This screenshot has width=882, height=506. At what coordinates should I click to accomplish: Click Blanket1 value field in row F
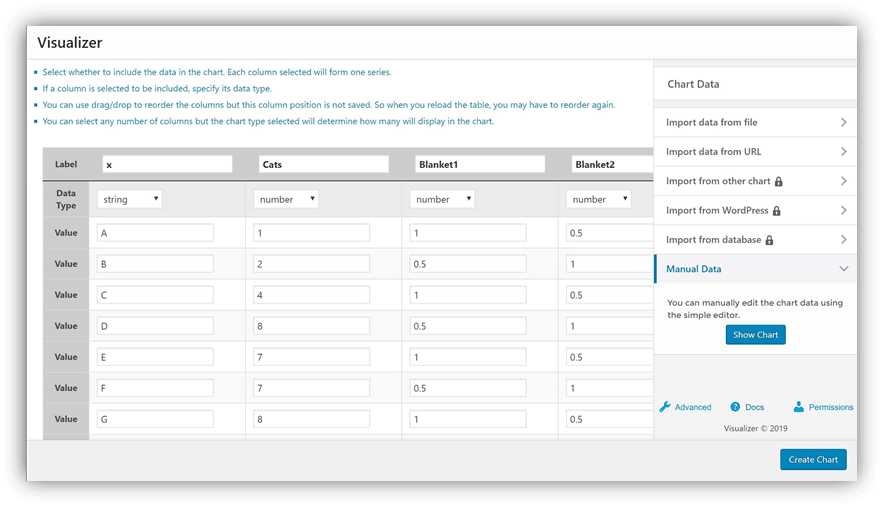click(467, 388)
